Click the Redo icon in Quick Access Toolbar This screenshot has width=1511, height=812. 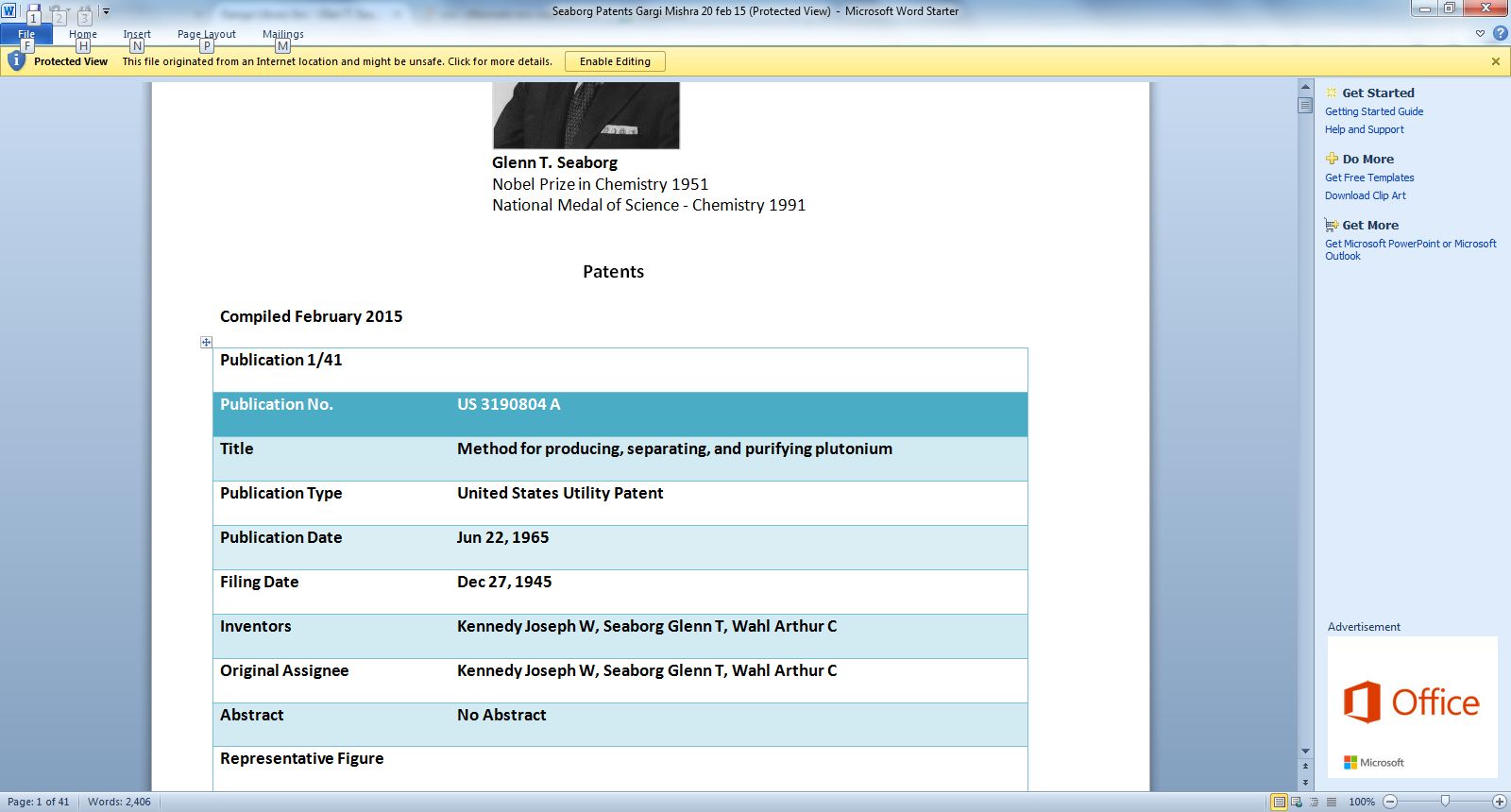click(x=84, y=11)
